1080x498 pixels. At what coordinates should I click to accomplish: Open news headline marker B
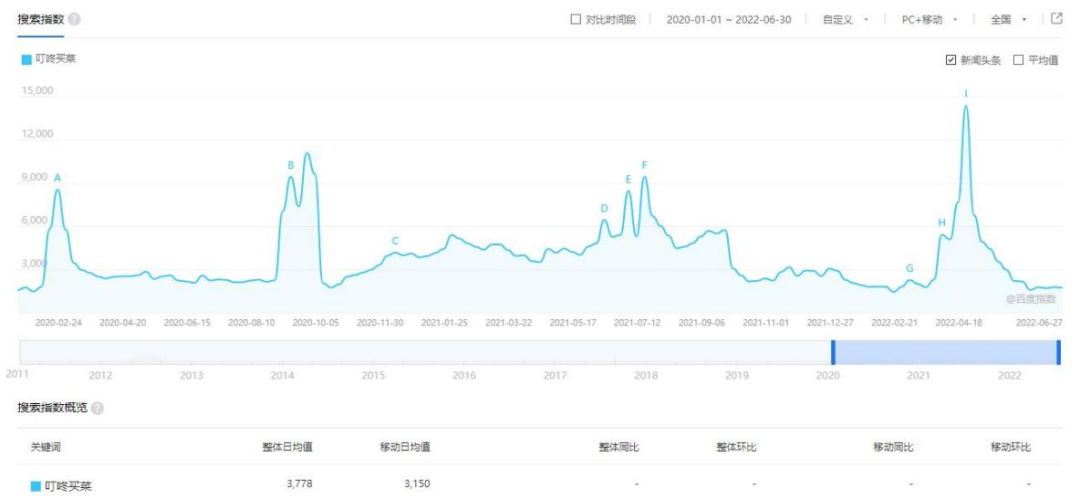coord(291,165)
